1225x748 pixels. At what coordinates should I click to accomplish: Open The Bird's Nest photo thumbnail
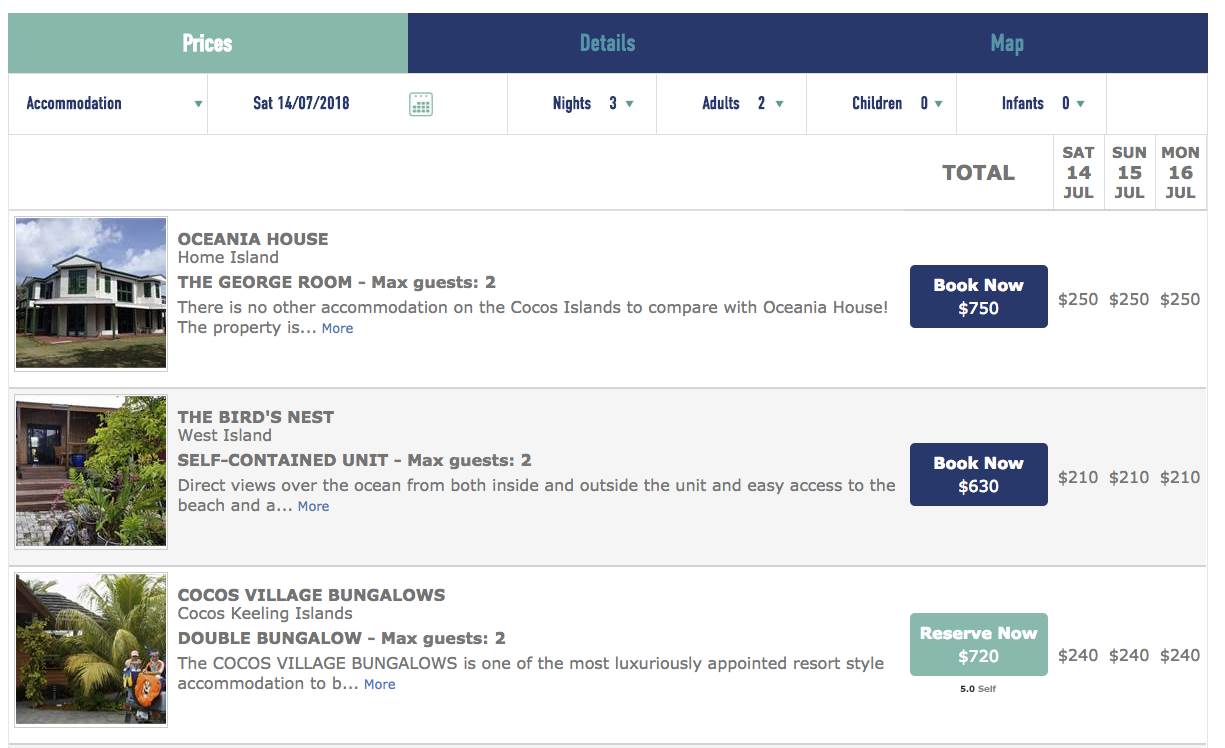(x=91, y=471)
